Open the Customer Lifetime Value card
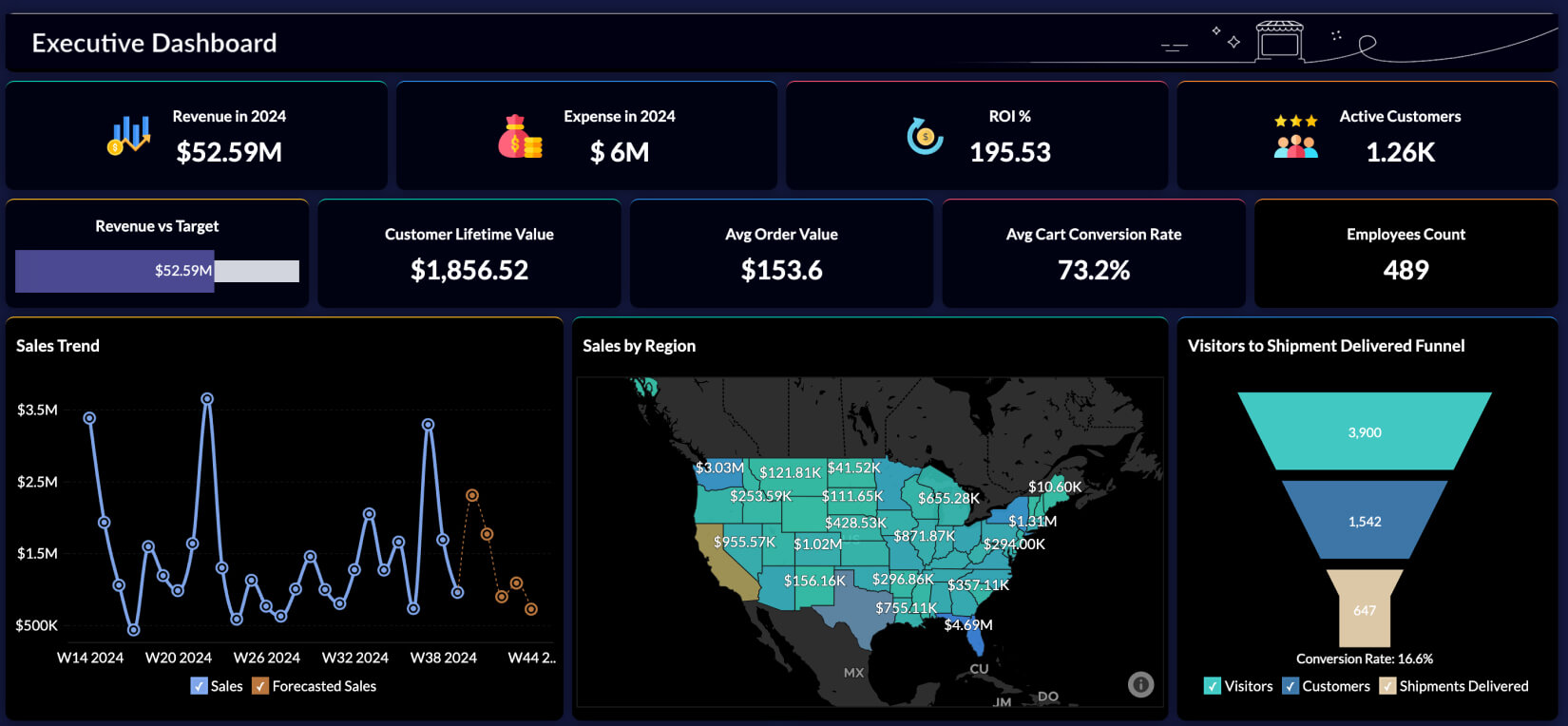Screen dimensions: 1568x726 (x=468, y=254)
